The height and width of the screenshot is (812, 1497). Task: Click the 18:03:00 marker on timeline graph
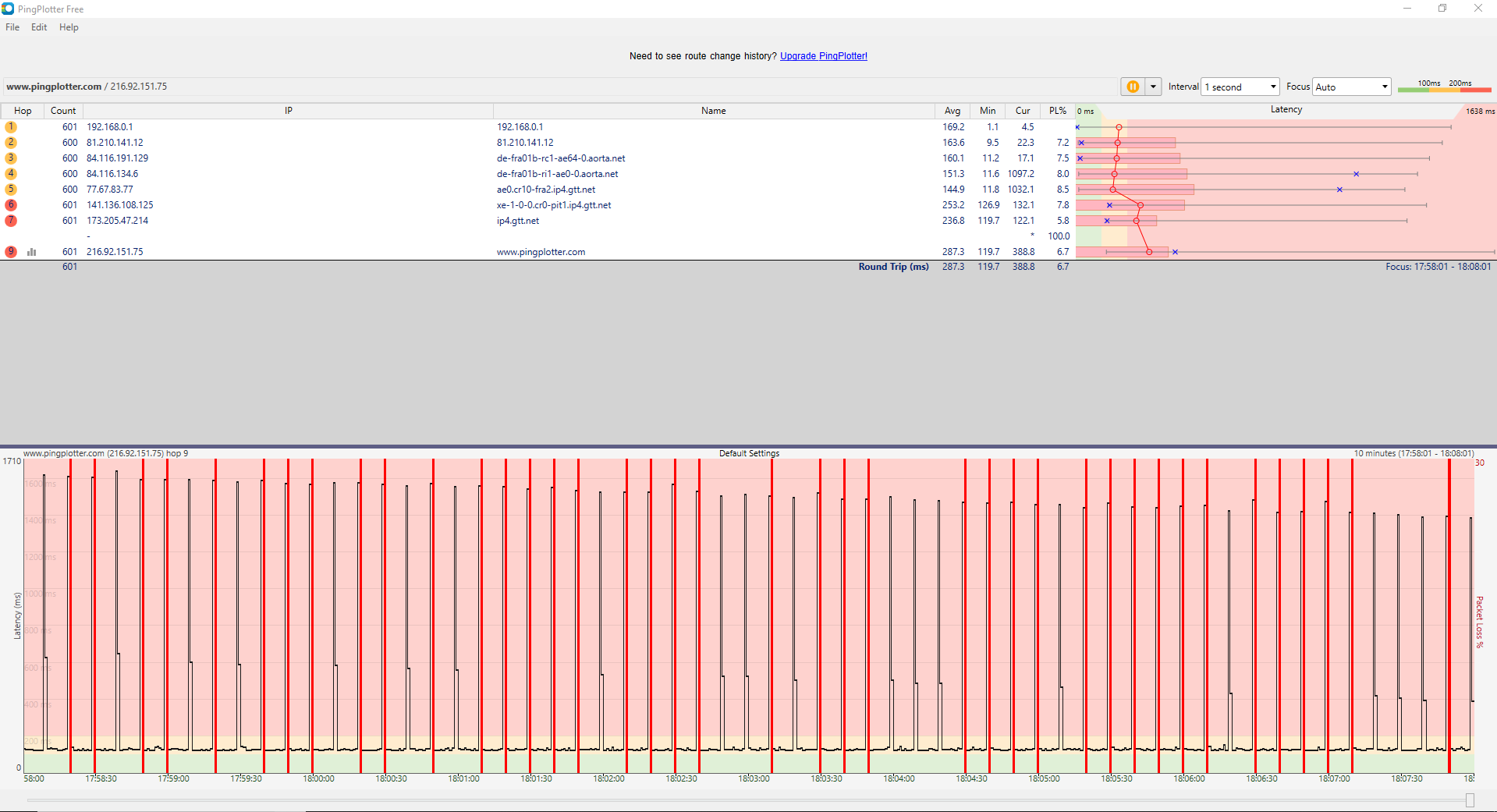(x=754, y=778)
